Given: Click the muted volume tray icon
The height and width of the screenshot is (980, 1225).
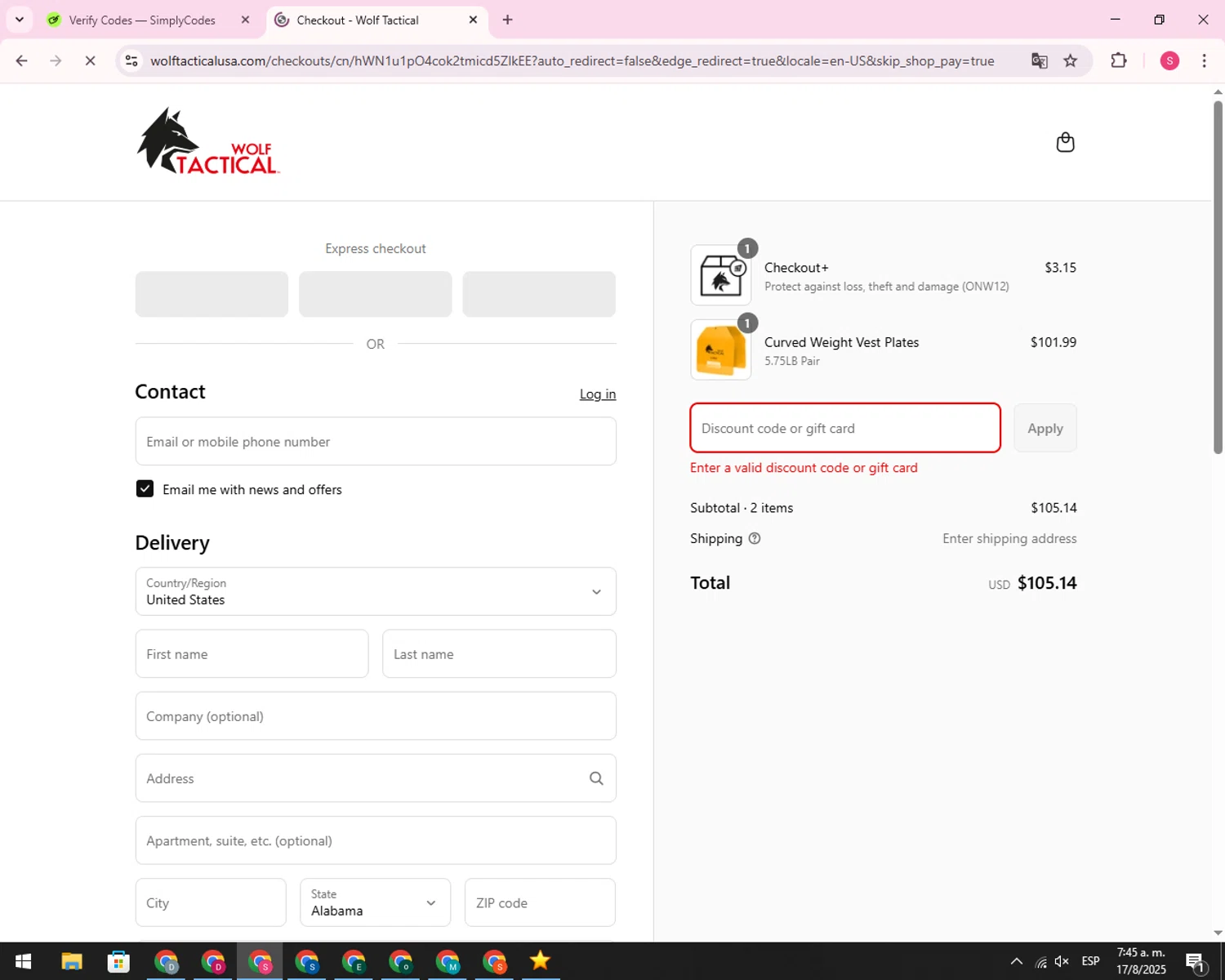Looking at the screenshot, I should click(1062, 961).
